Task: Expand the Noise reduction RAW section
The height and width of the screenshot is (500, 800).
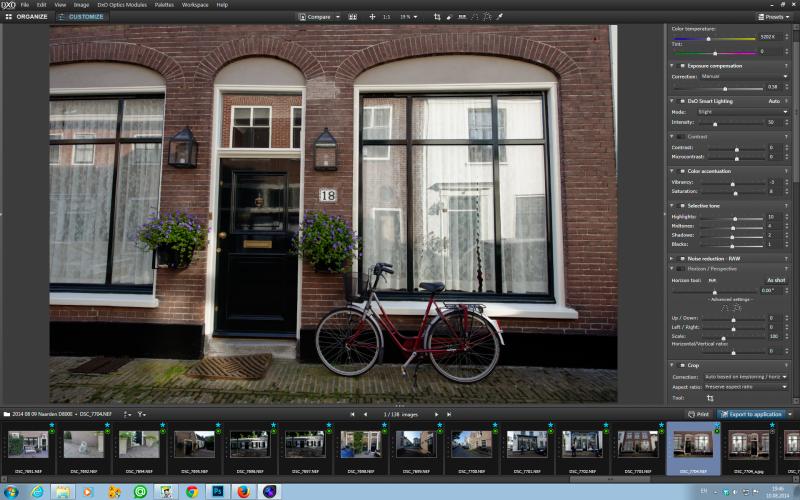Action: click(672, 259)
